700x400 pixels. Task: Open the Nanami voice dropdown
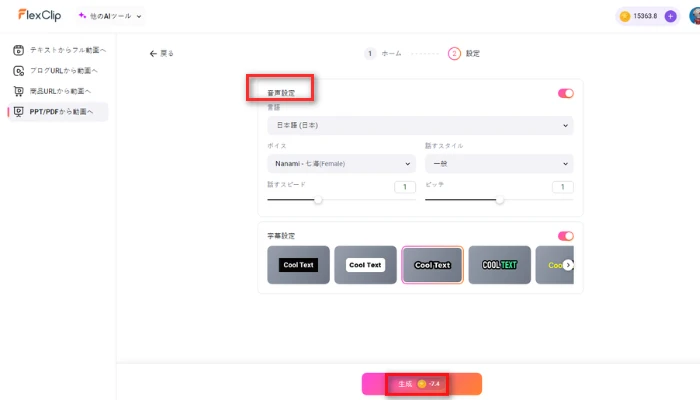[341, 164]
